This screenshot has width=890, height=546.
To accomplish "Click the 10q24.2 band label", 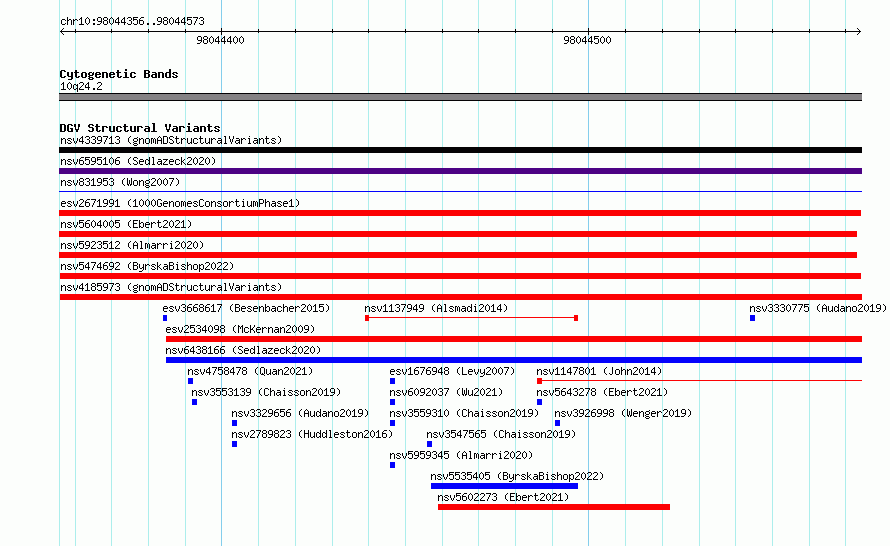I will (81, 86).
